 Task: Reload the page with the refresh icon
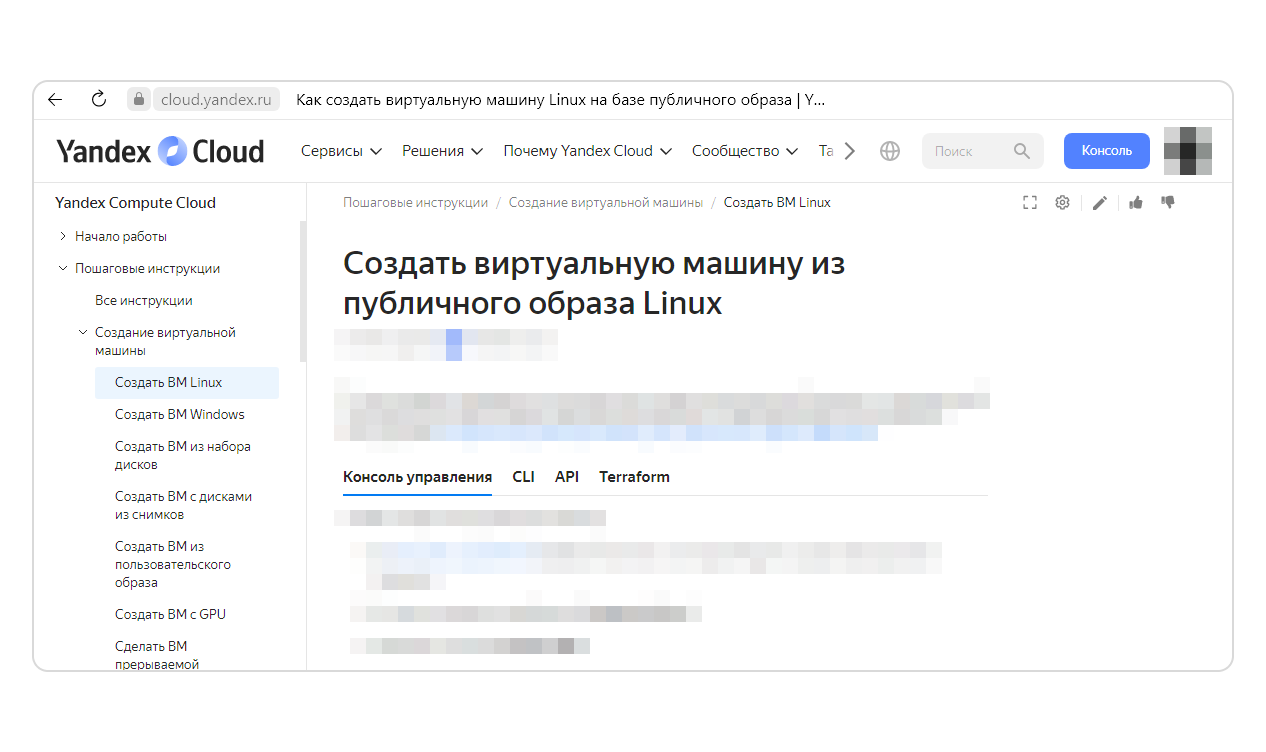point(98,99)
